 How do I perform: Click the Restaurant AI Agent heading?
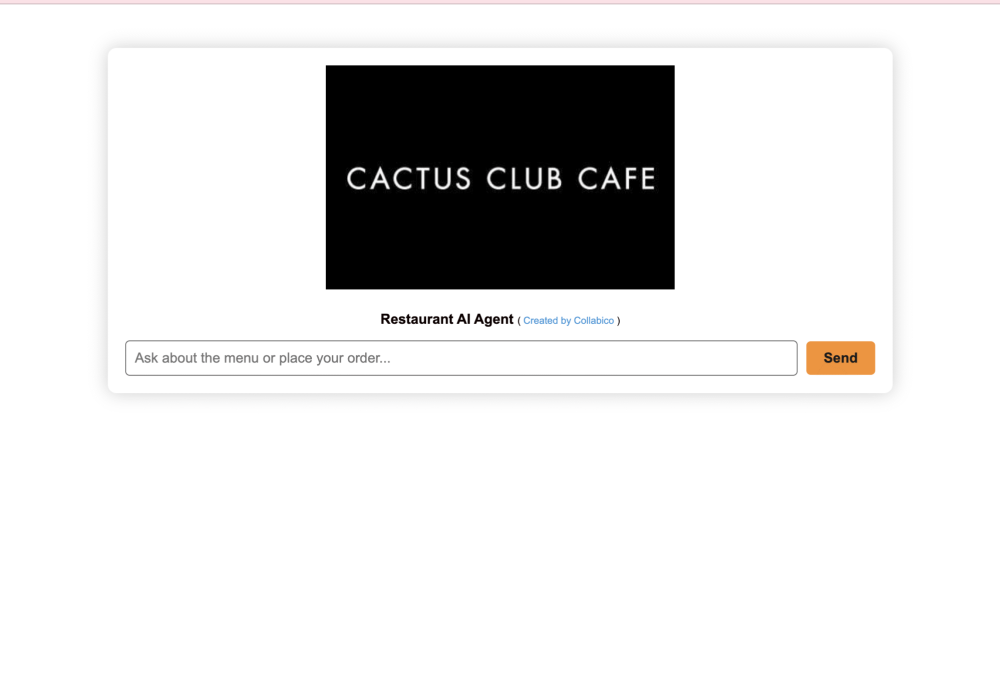[x=447, y=319]
